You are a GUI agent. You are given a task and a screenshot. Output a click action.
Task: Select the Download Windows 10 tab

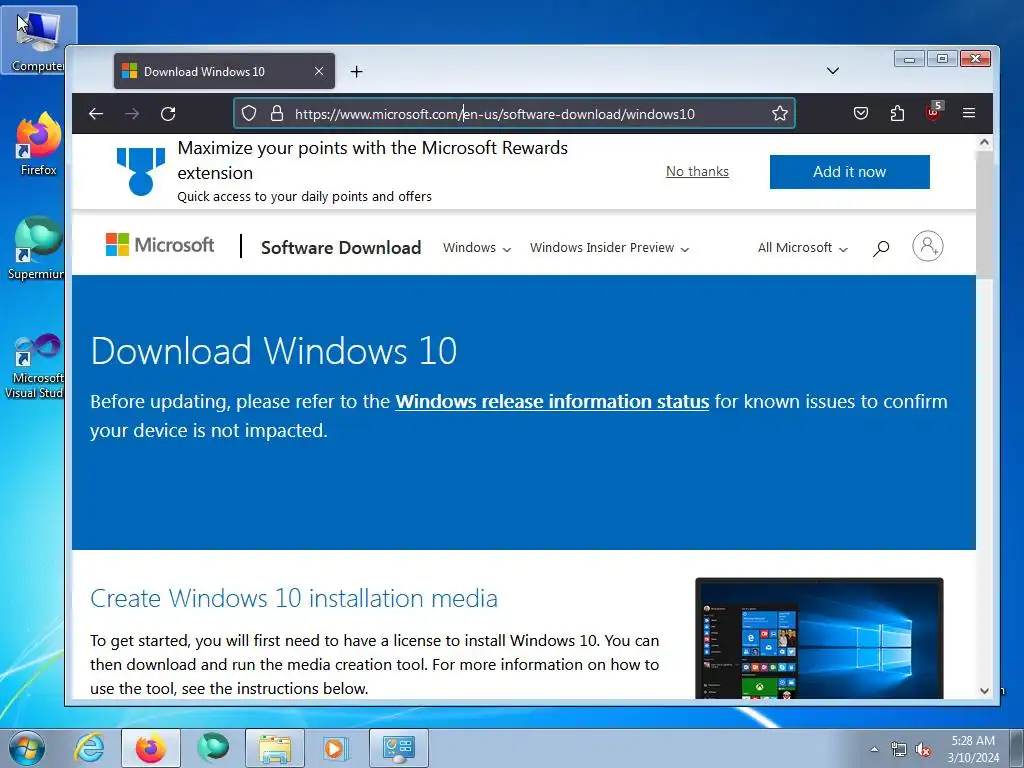coord(224,71)
